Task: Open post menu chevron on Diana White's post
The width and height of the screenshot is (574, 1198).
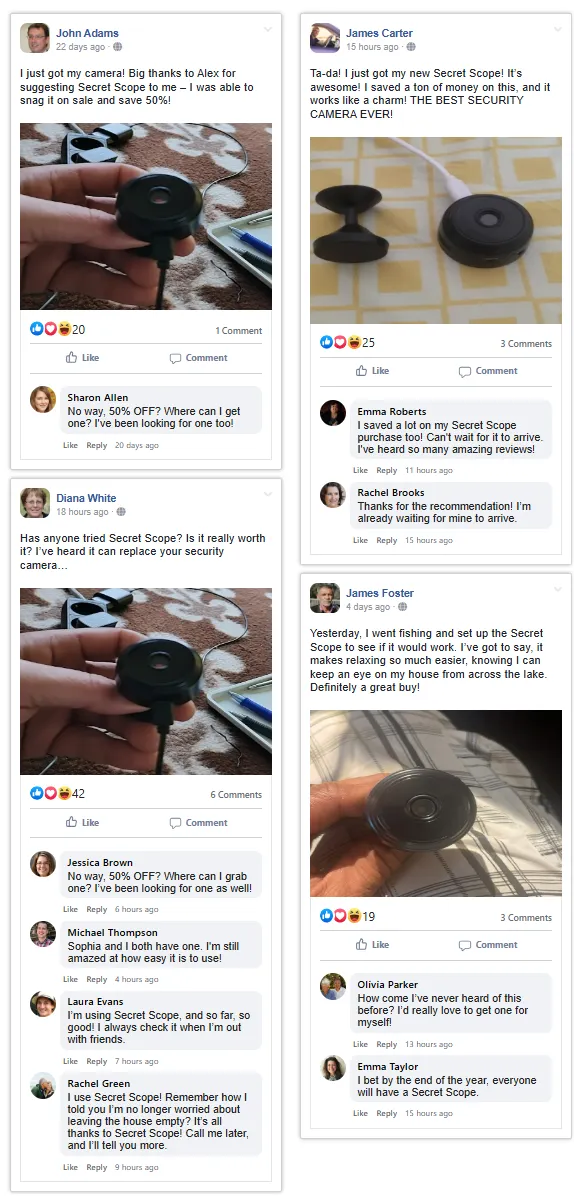Action: (x=268, y=494)
